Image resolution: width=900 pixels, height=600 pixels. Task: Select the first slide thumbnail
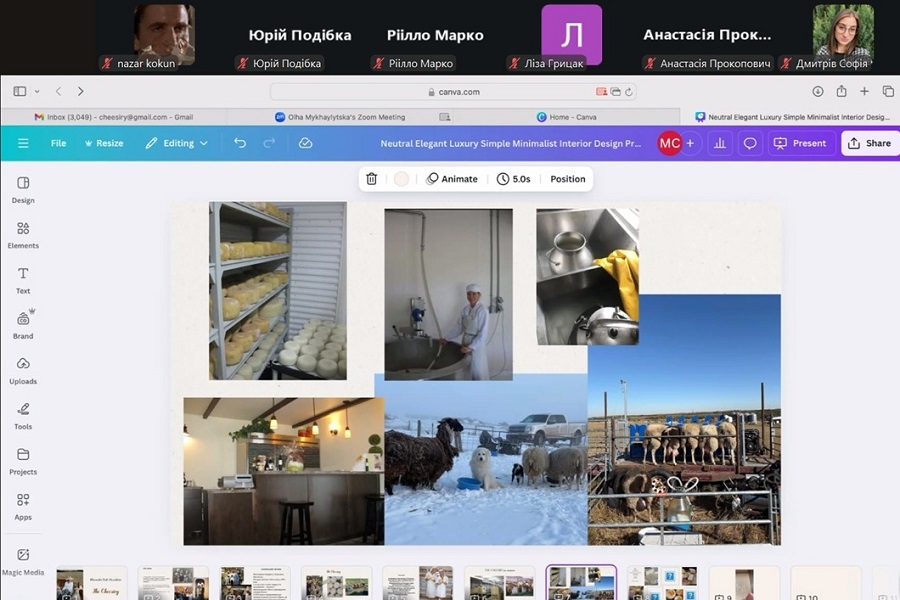[84, 583]
